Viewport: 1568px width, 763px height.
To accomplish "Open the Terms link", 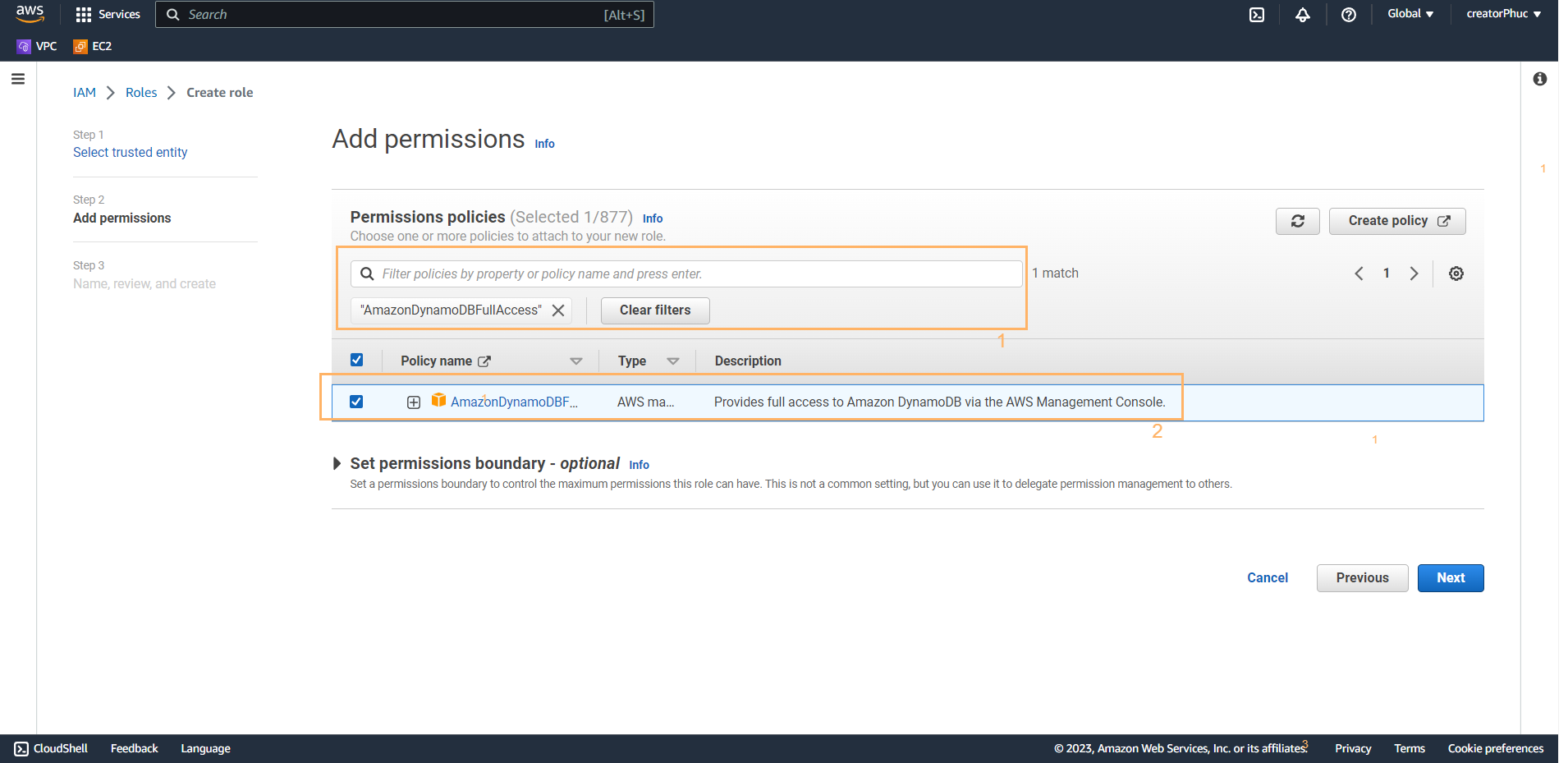I will 1410,748.
